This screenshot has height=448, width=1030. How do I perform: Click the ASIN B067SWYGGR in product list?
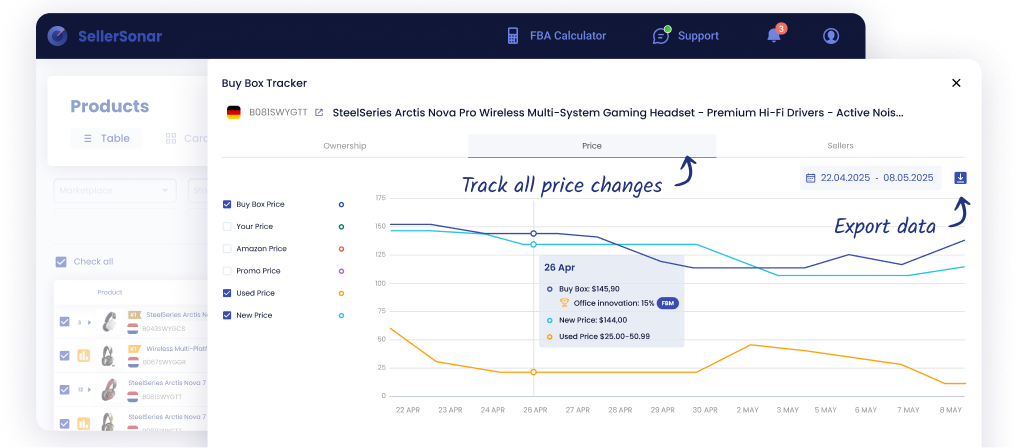pyautogui.click(x=164, y=362)
